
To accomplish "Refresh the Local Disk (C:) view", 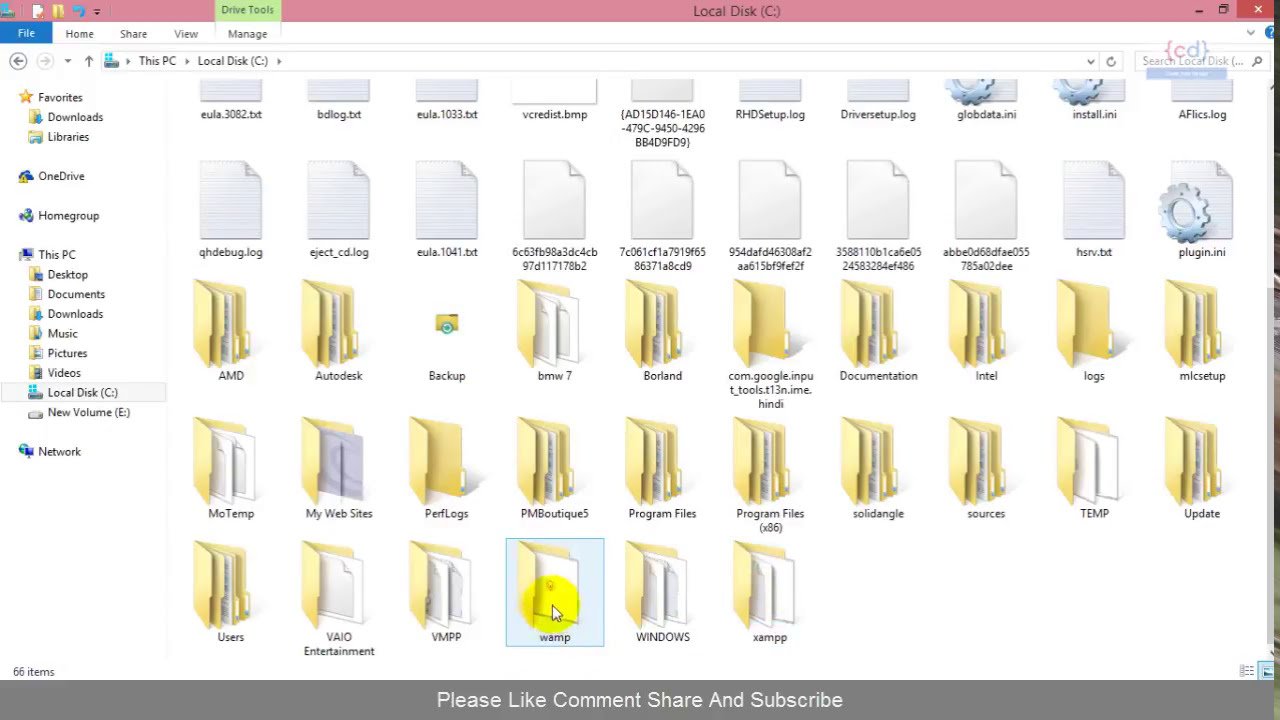I will click(x=1110, y=61).
